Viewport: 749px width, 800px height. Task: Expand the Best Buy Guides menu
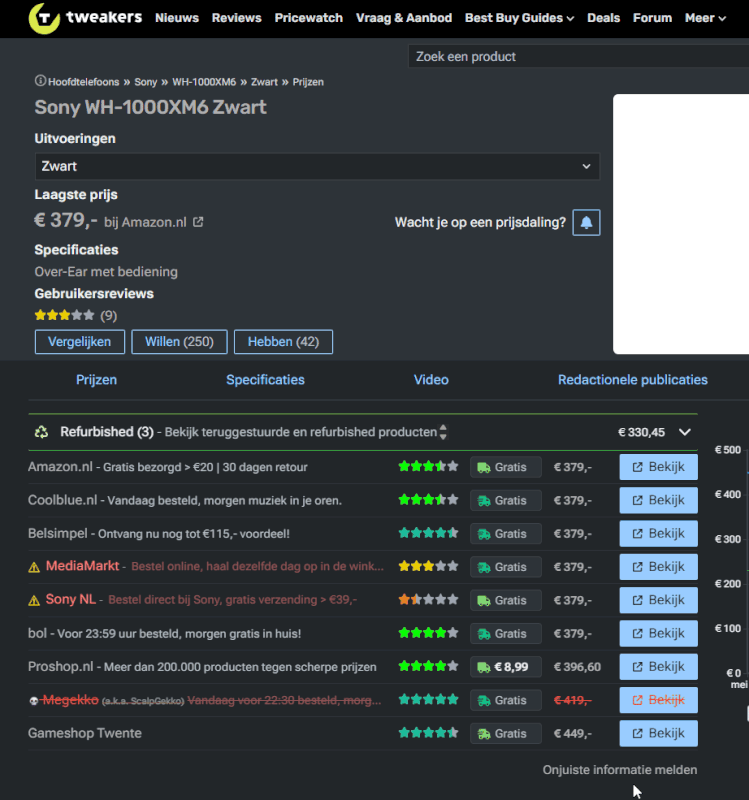[519, 18]
